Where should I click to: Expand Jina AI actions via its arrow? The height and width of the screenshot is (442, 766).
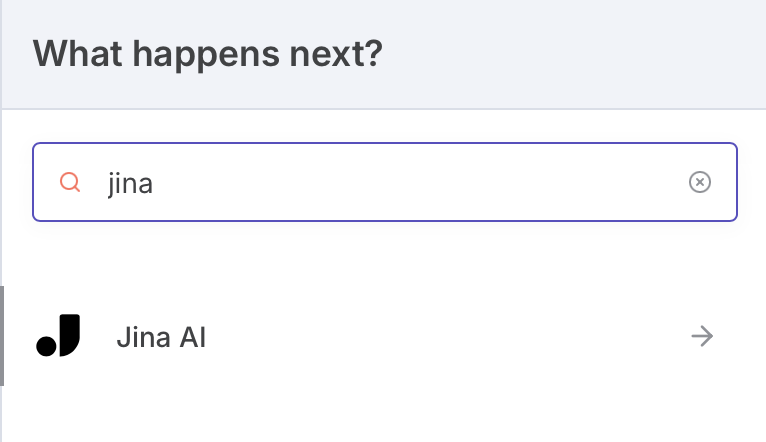[702, 337]
